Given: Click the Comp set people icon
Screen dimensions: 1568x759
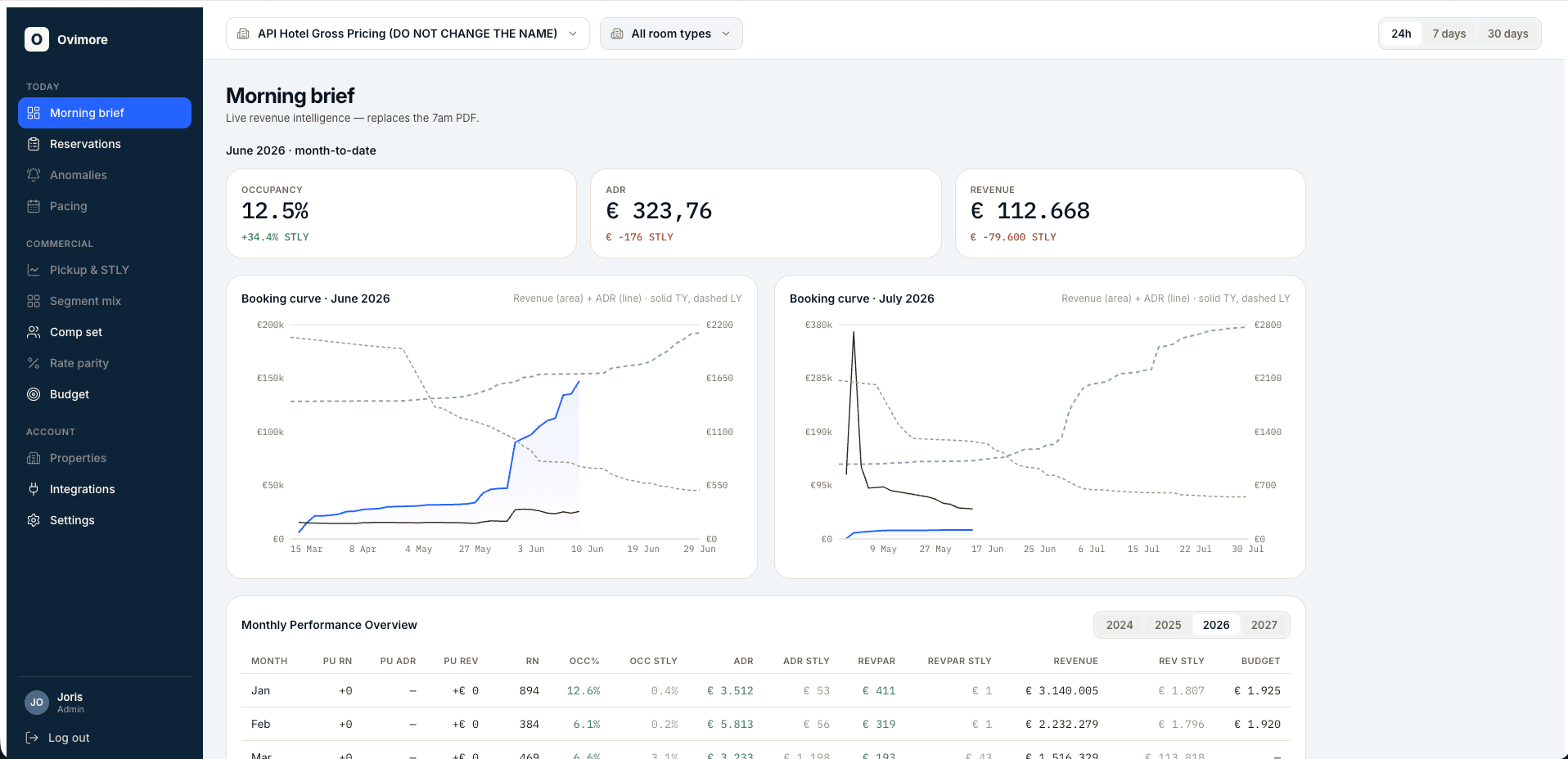Looking at the screenshot, I should pyautogui.click(x=34, y=332).
